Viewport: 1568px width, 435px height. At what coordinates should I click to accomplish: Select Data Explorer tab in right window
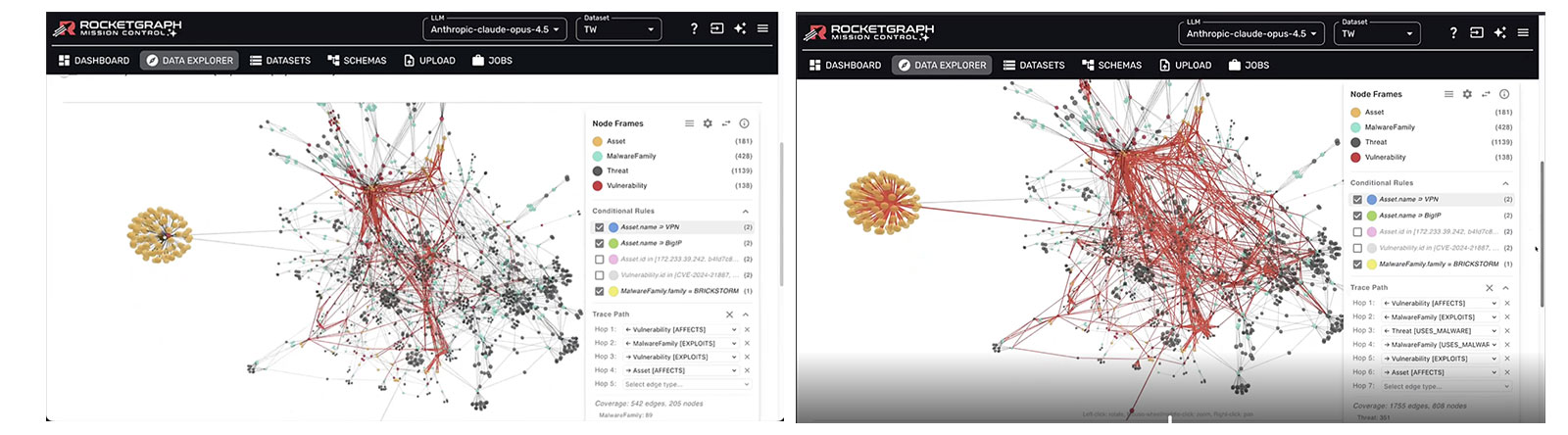941,65
